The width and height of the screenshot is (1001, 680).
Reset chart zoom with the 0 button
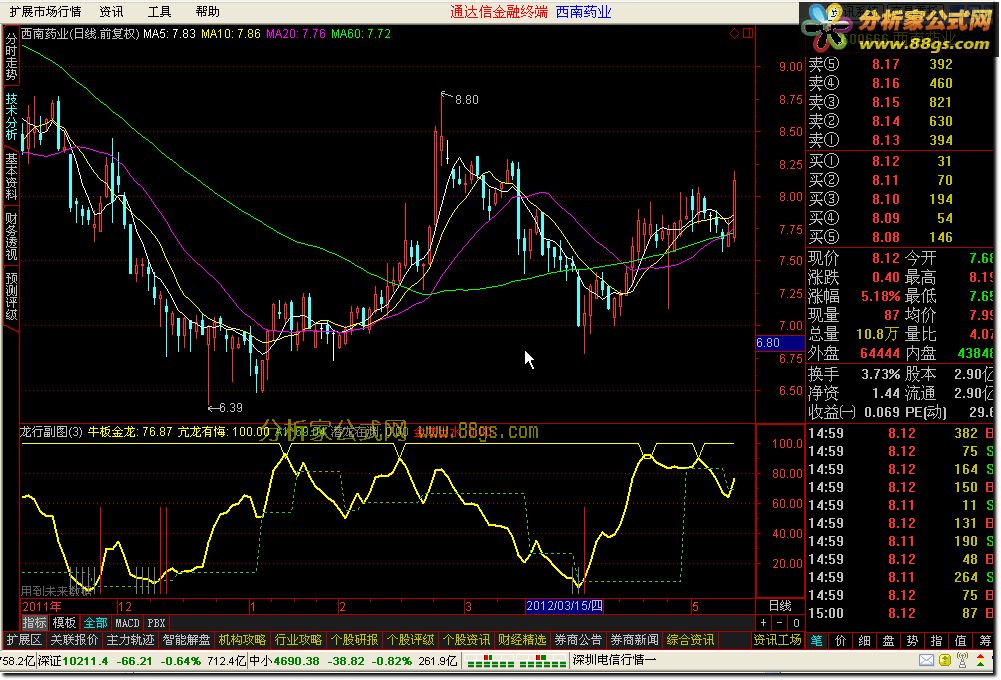(x=795, y=623)
